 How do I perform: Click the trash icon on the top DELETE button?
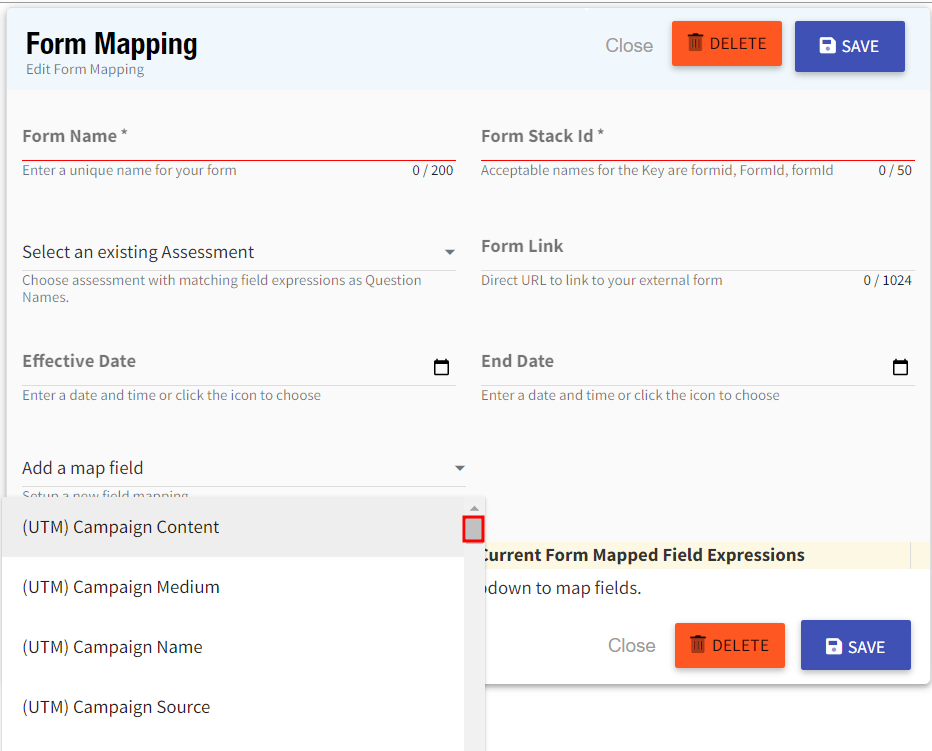pyautogui.click(x=697, y=44)
